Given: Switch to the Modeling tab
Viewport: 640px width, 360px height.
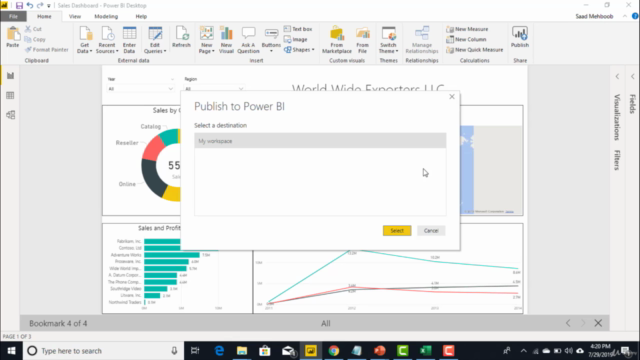Looking at the screenshot, I should (x=106, y=16).
